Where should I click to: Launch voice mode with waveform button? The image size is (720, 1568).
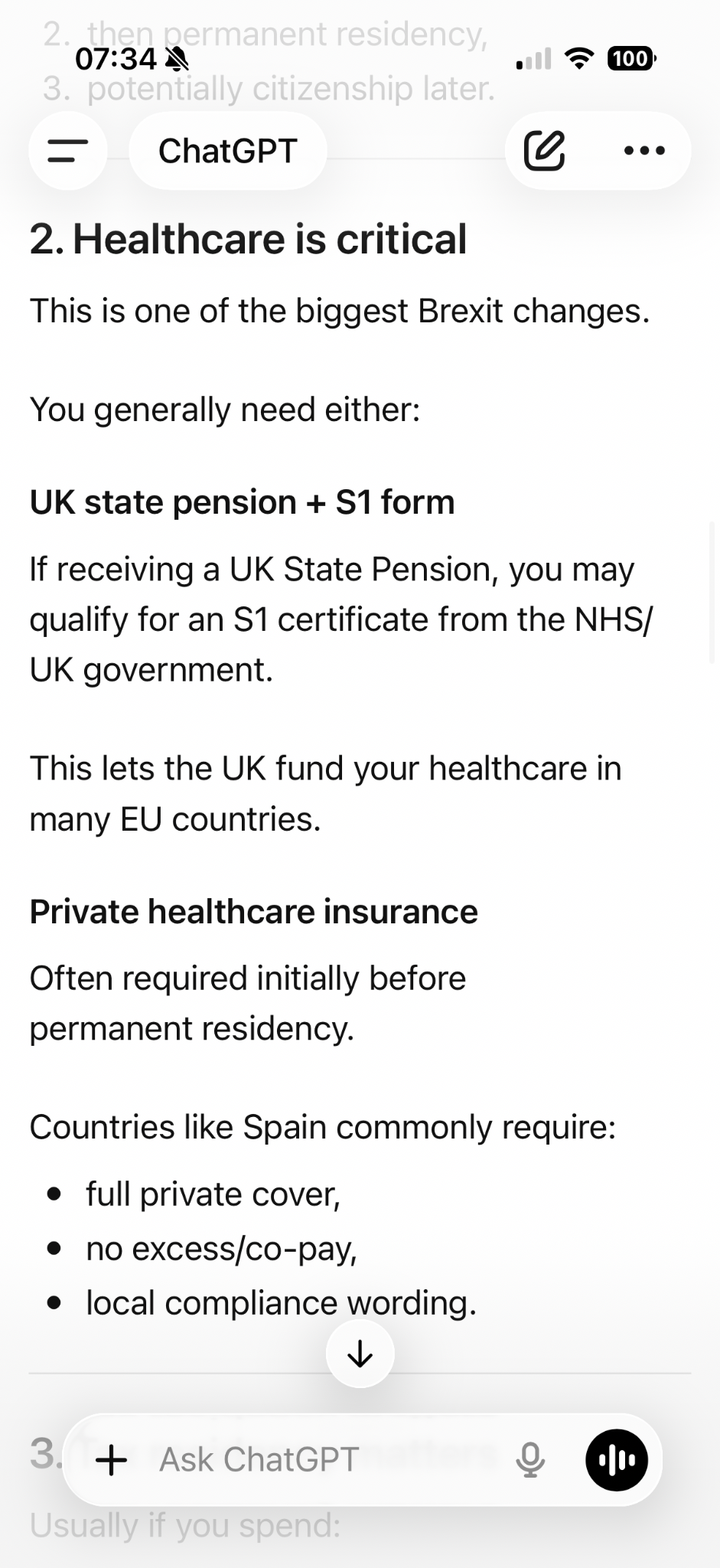pos(617,1460)
